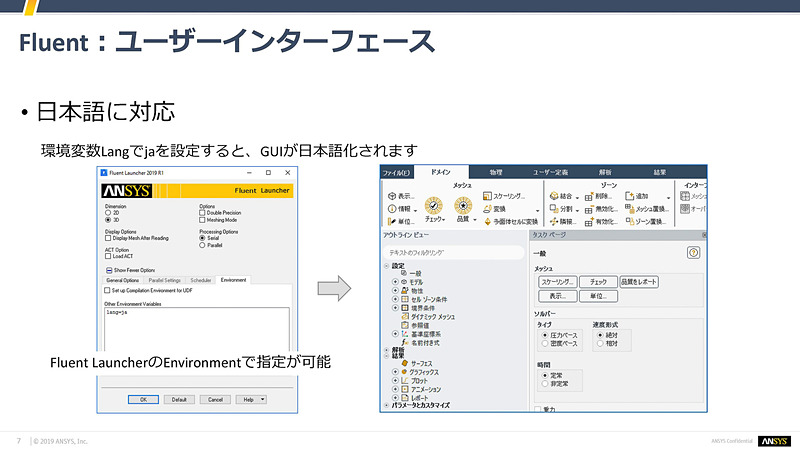
Task: Select 2D dimension radio in Fluent Launcher
Action: coord(108,213)
